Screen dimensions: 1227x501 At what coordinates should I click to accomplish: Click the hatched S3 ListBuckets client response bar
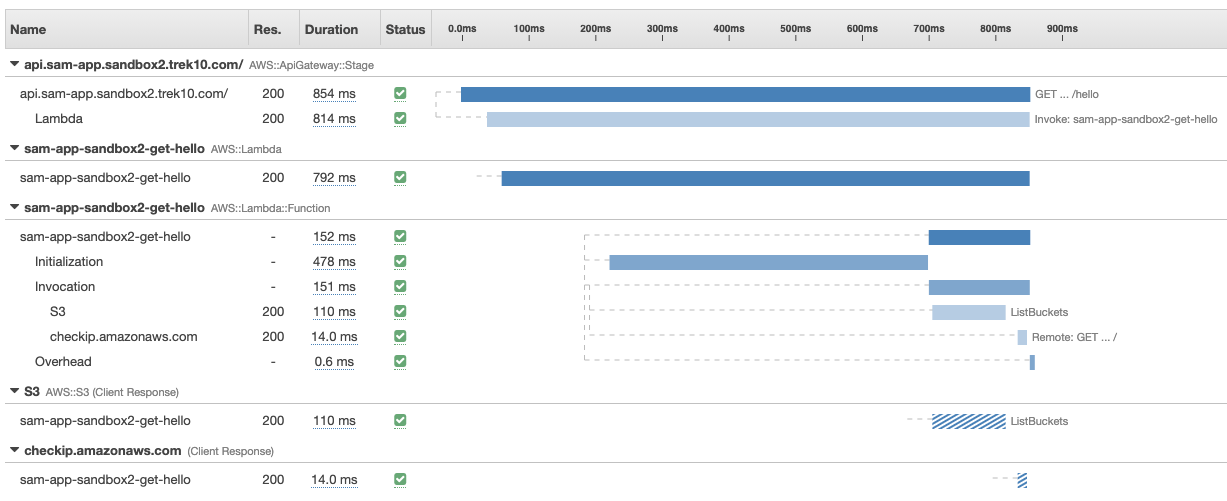pos(968,421)
